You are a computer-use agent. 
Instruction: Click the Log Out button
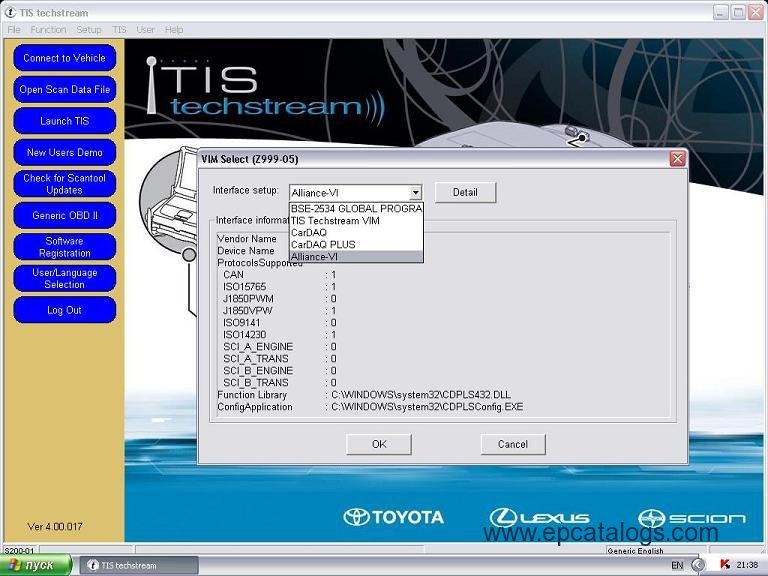64,310
